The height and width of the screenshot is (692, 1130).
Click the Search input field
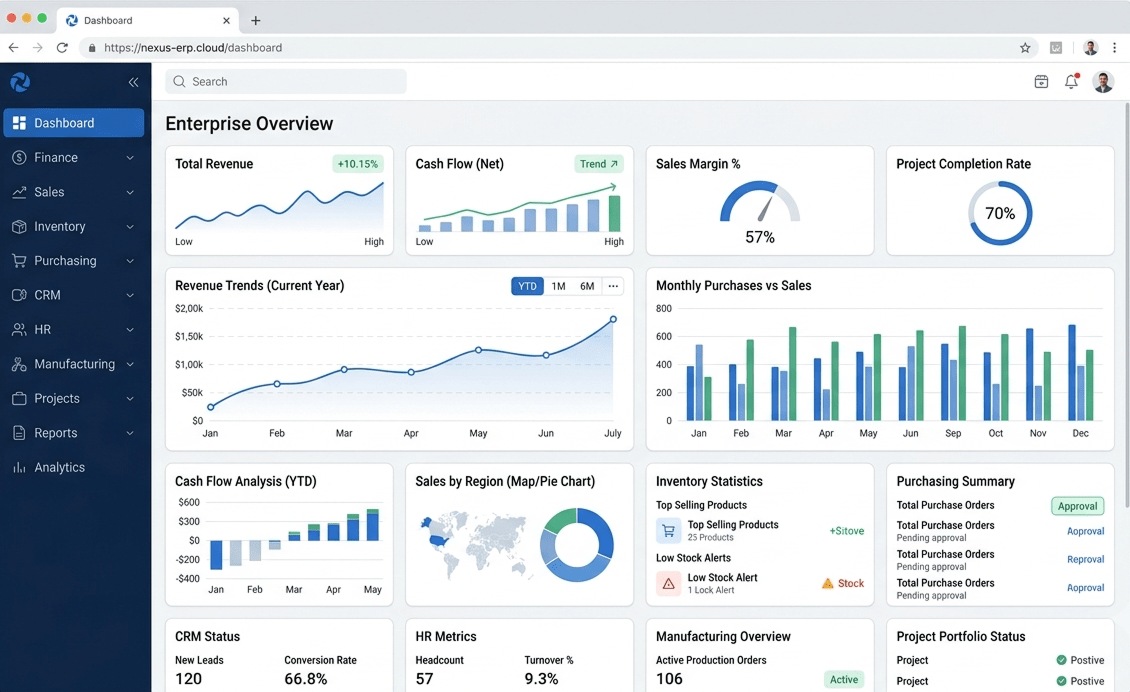(x=286, y=81)
